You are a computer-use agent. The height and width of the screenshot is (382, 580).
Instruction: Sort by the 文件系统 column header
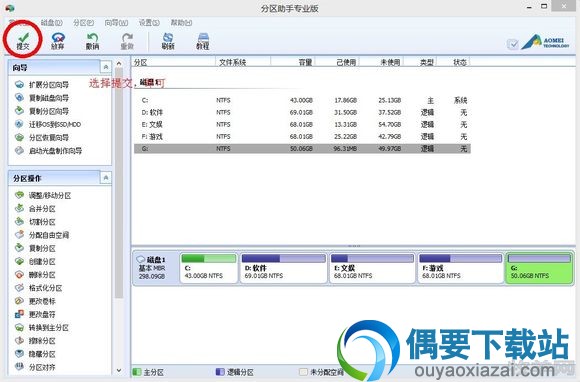243,62
